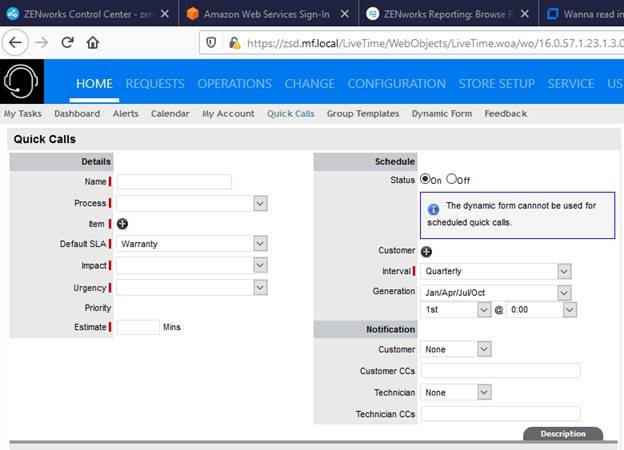This screenshot has height=450, width=624.
Task: Open the REQUESTS main menu
Action: tap(155, 84)
